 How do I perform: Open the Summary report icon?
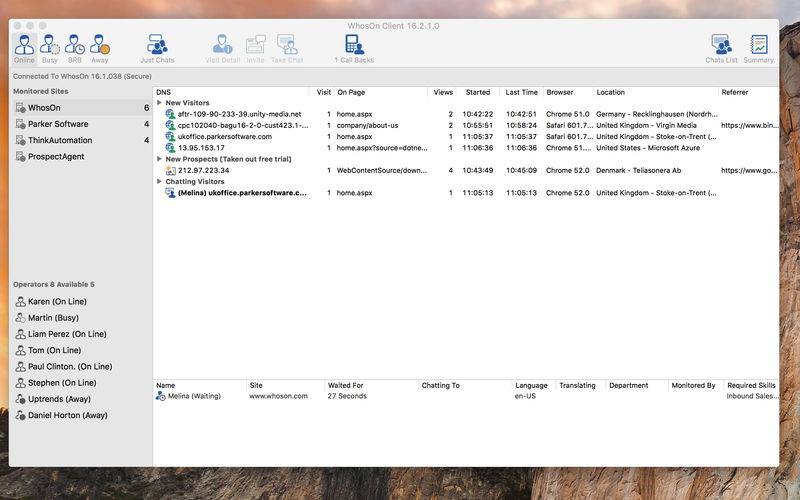pyautogui.click(x=758, y=49)
